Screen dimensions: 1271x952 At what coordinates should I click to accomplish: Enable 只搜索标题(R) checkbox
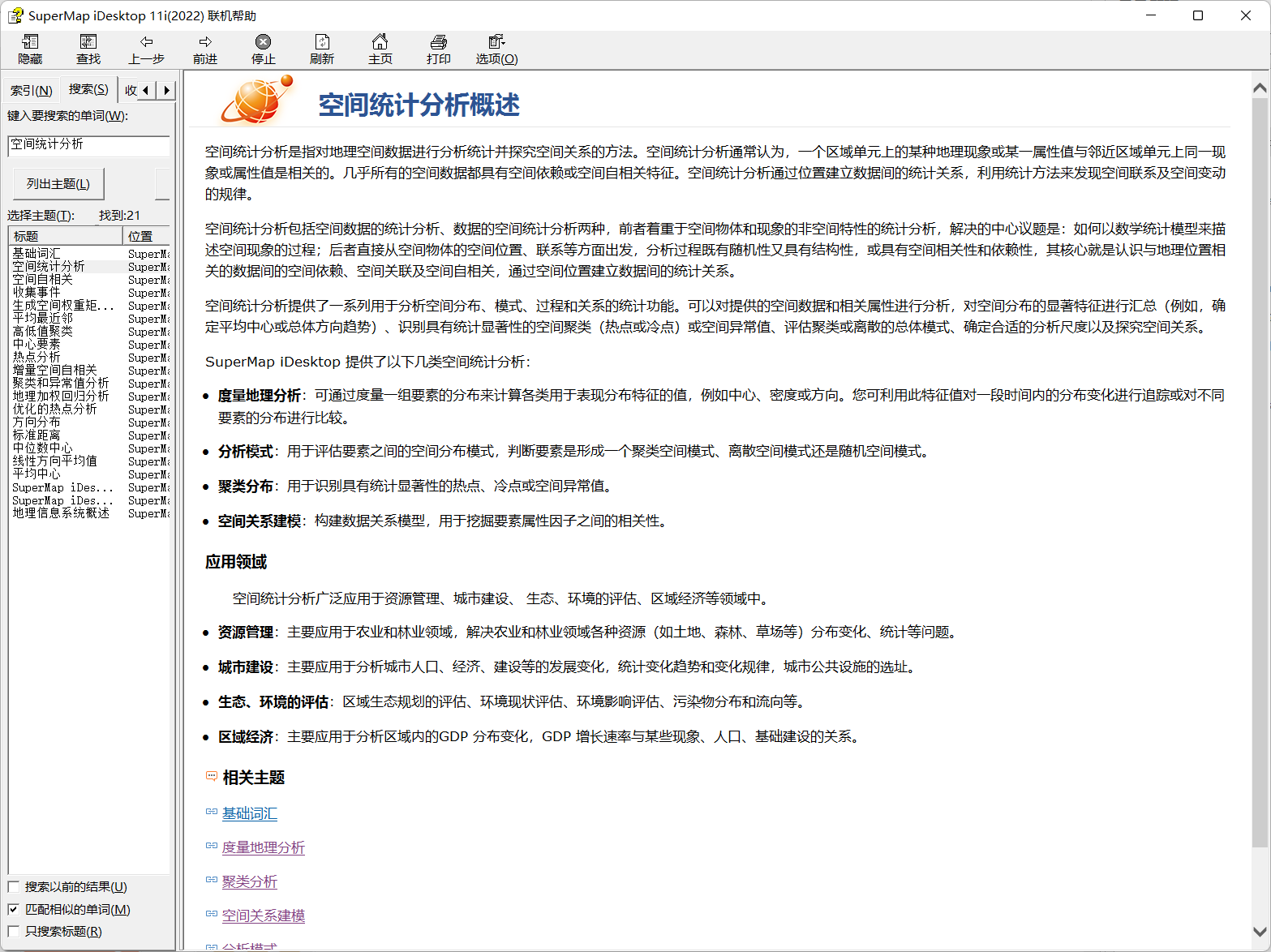(x=14, y=932)
